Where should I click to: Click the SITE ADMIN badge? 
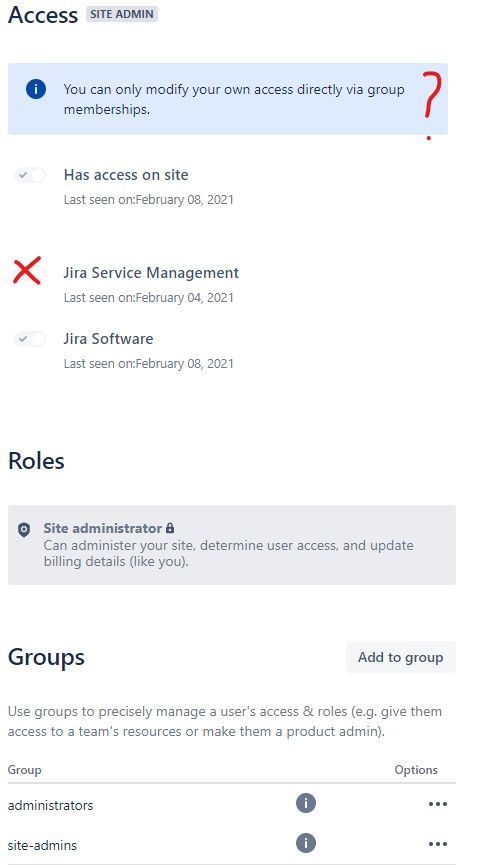122,14
